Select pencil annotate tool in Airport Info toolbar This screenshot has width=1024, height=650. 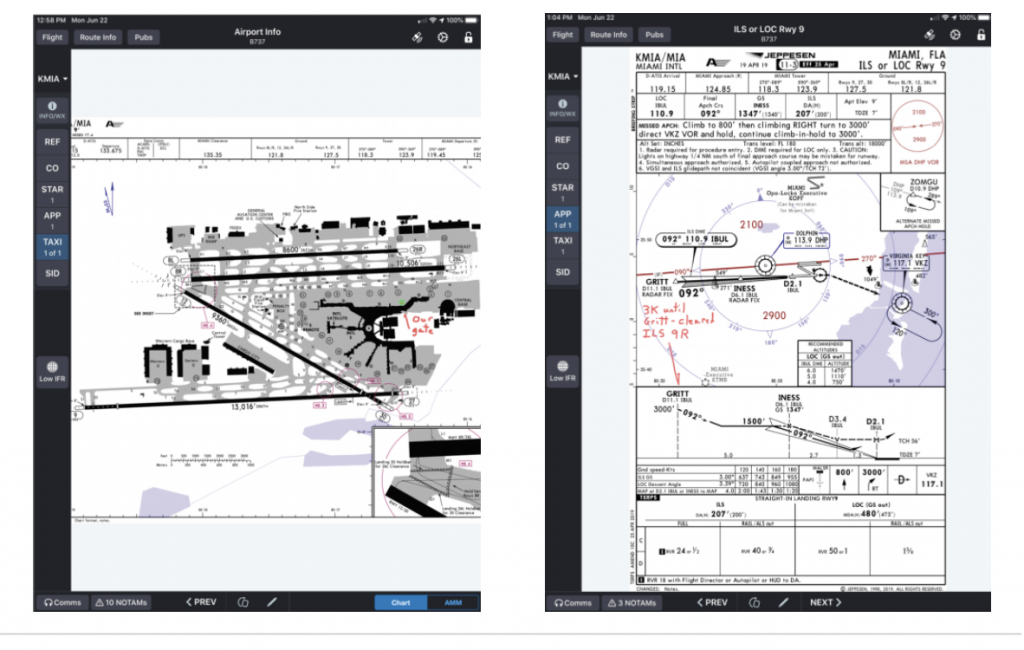[x=272, y=602]
